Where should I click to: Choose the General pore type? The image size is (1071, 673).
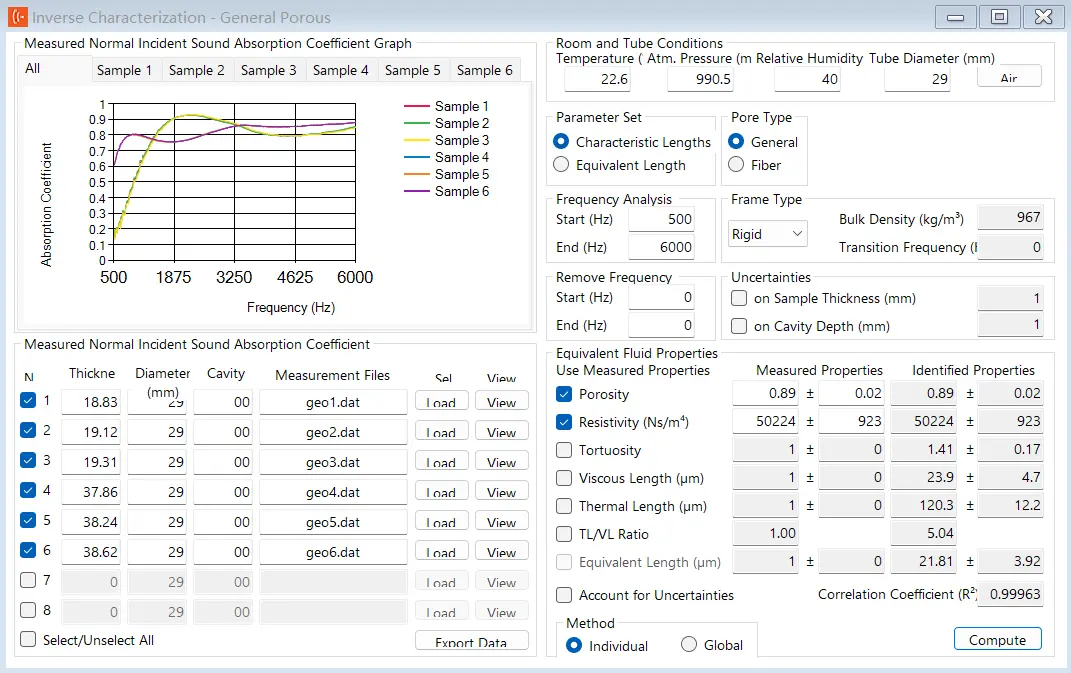point(736,141)
